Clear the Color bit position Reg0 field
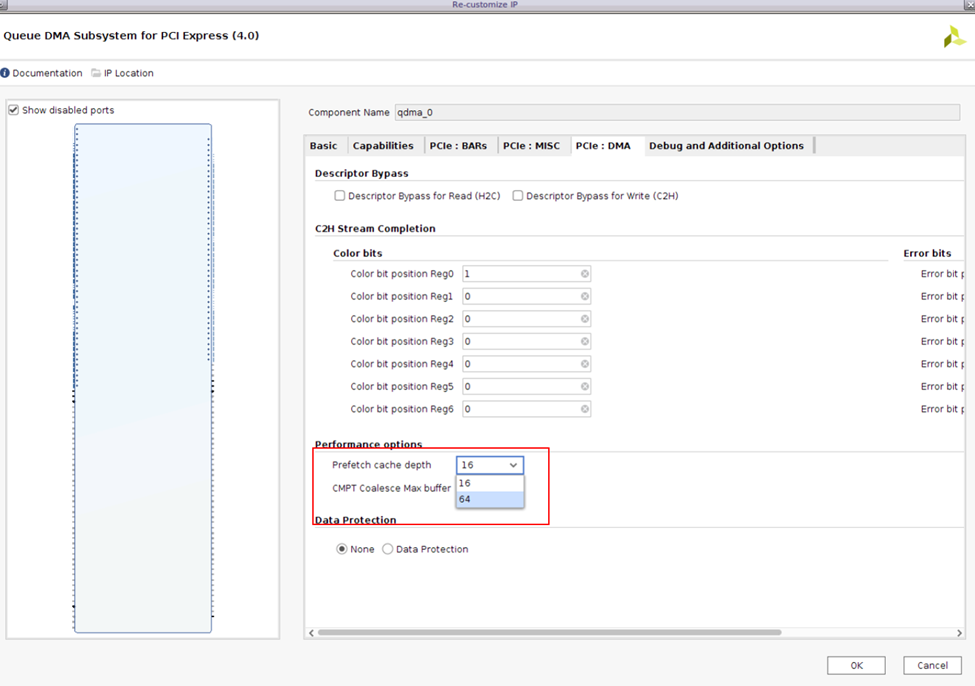 [x=585, y=274]
